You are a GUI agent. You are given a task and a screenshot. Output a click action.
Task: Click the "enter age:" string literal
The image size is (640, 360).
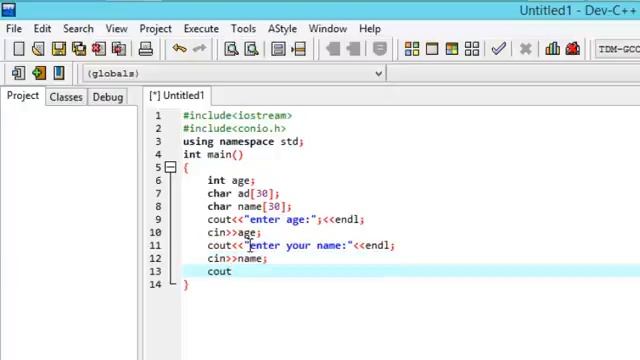(x=280, y=220)
